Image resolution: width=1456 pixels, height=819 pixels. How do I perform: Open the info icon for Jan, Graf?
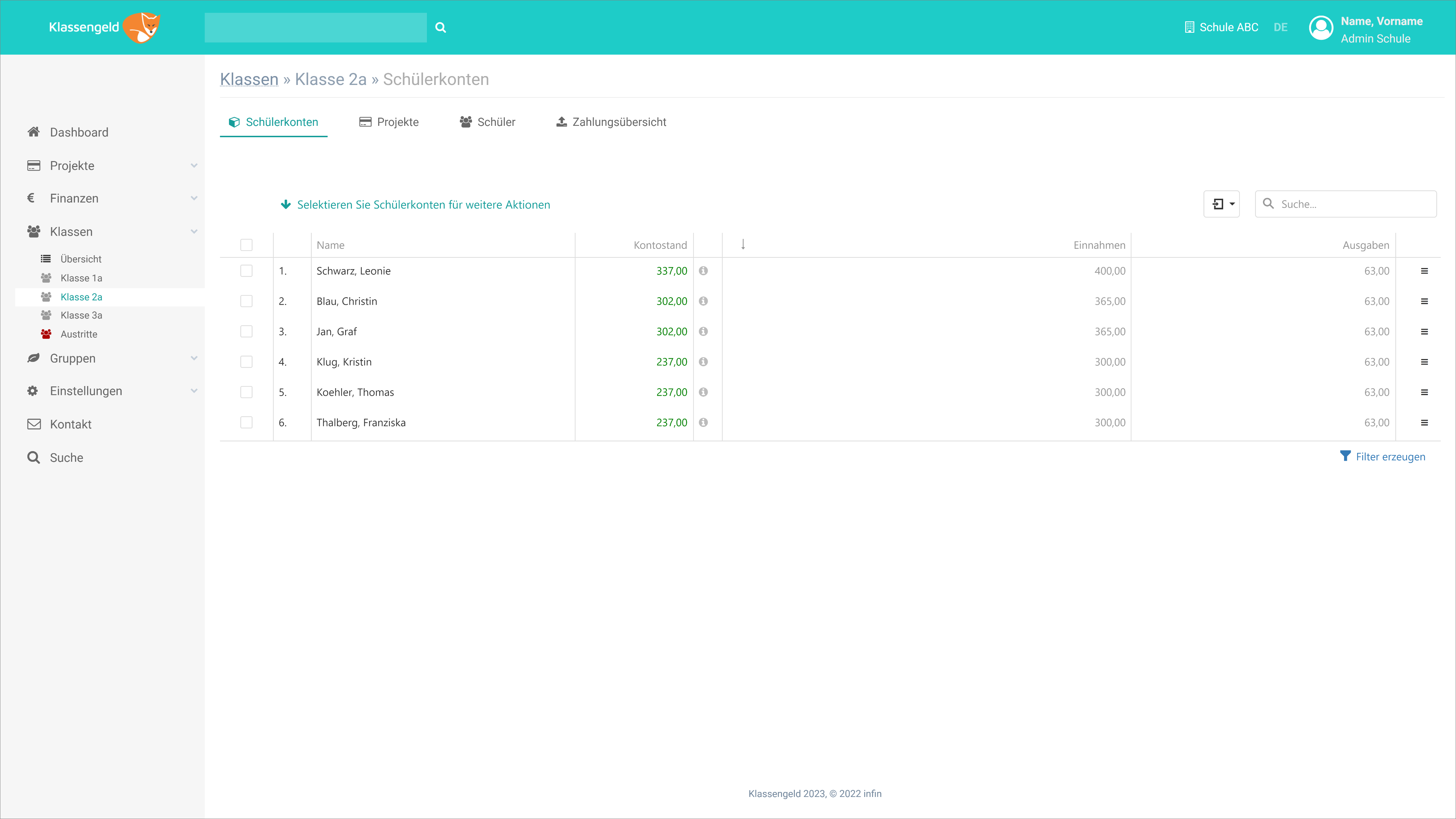(703, 332)
